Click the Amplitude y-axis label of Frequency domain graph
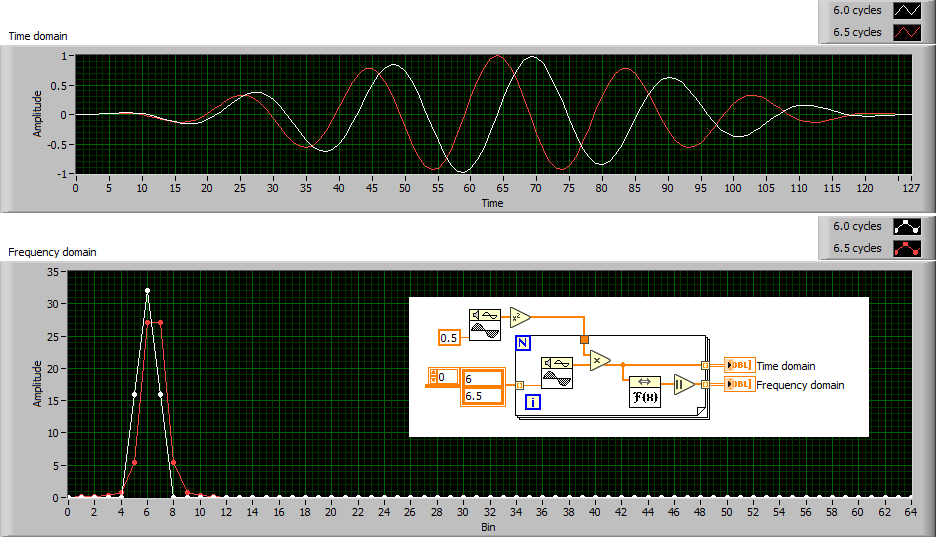This screenshot has height=537, width=936. [x=38, y=384]
